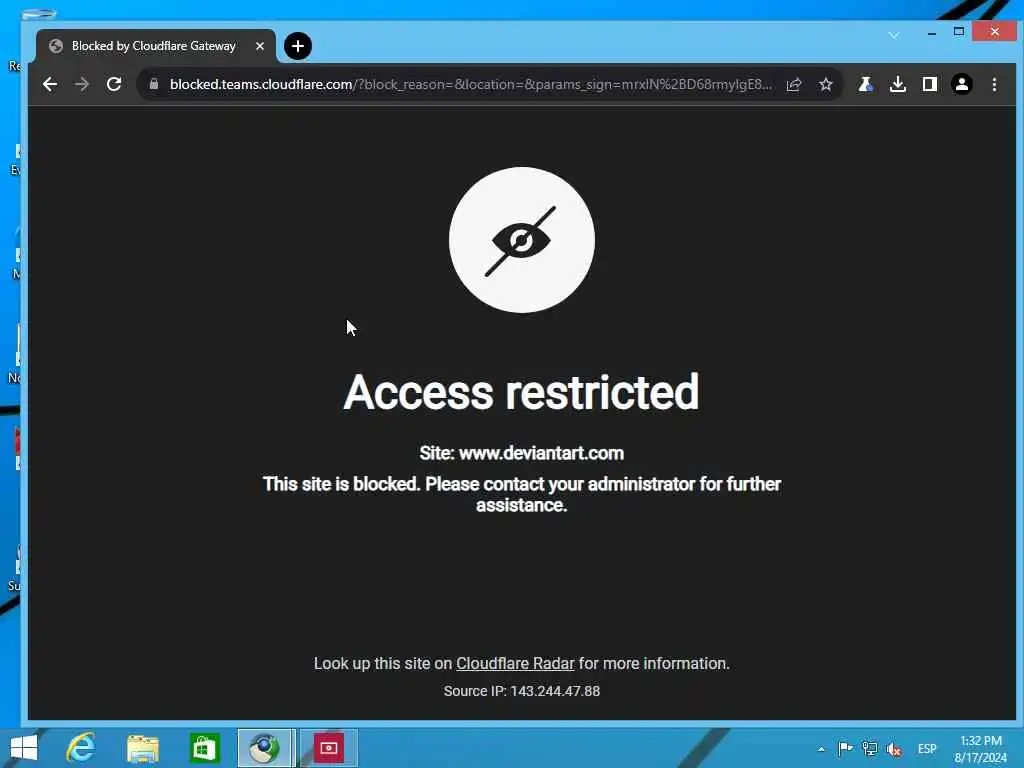Image resolution: width=1024 pixels, height=768 pixels.
Task: Reload the blocked Cloudflare page
Action: coord(114,84)
